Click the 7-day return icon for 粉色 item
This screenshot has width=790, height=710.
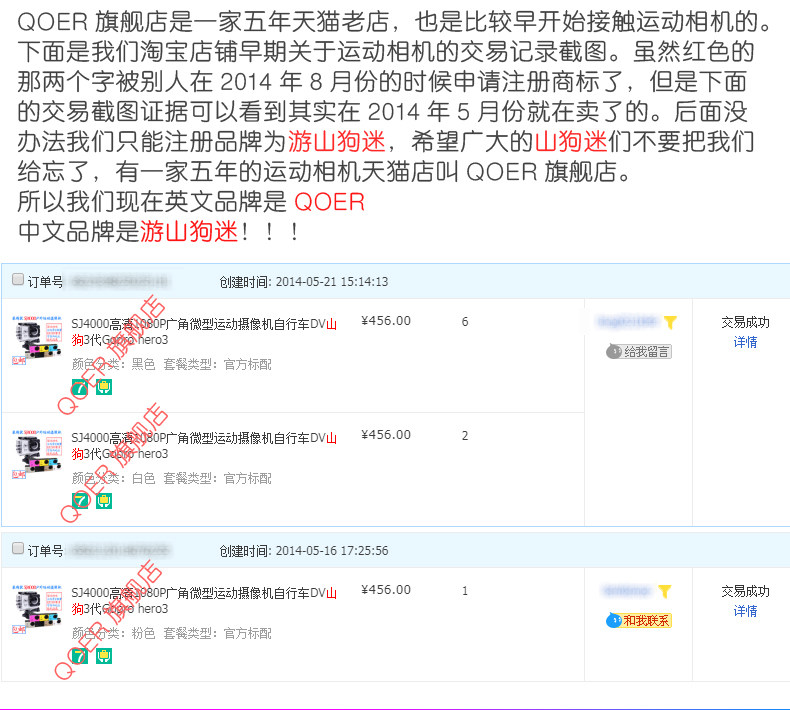tap(80, 656)
